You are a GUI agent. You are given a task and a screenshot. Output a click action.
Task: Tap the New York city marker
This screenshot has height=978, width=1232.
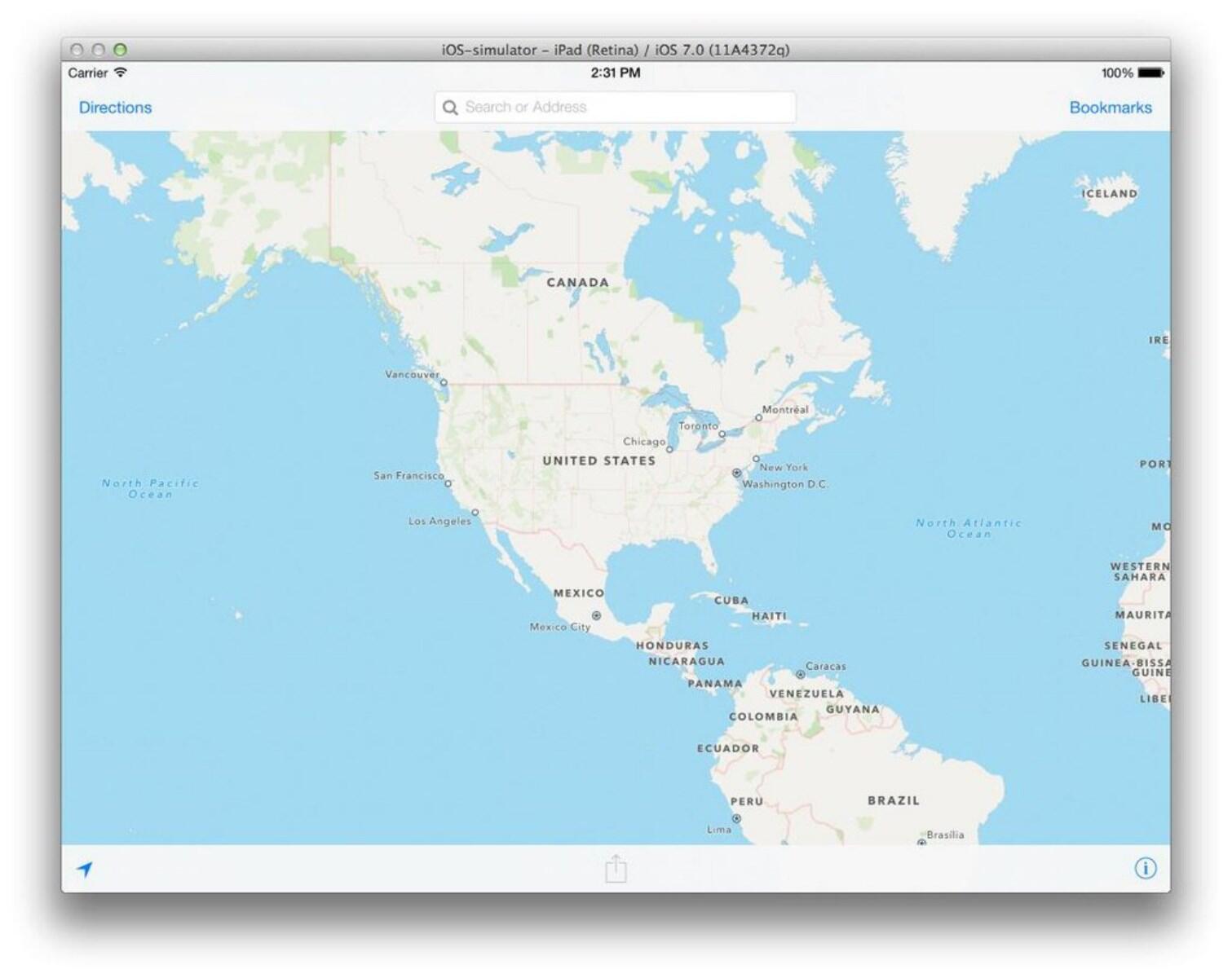756,459
